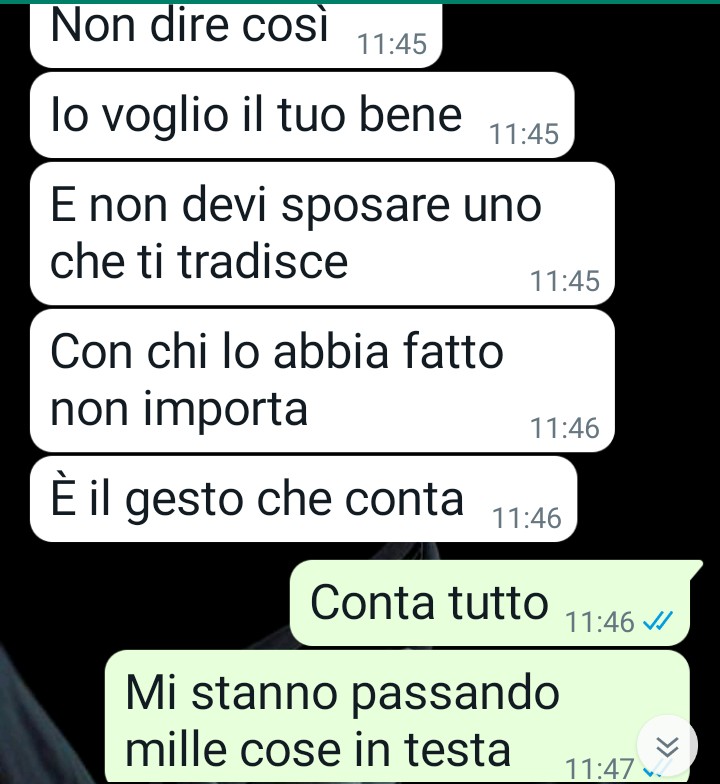Tap the 'Mi stanno passando mille cose in testa' message

tap(398, 716)
